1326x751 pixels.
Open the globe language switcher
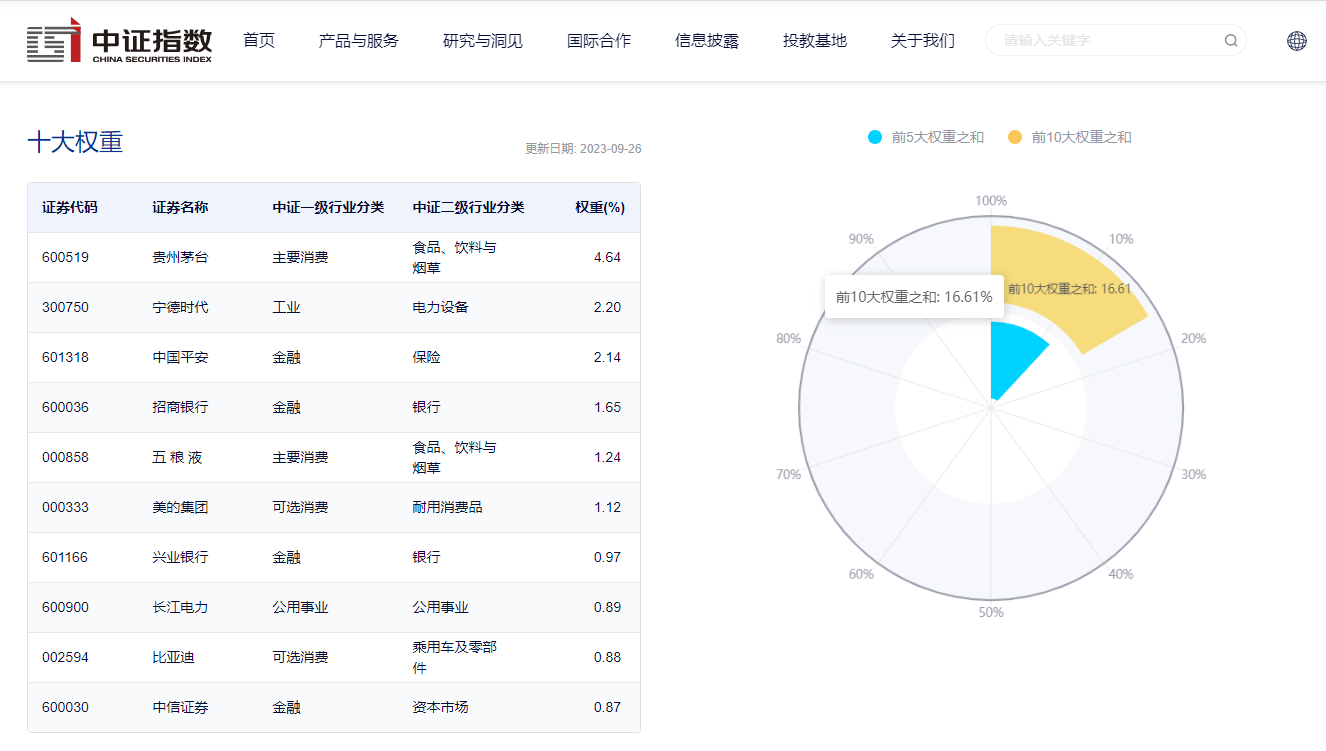[x=1296, y=41]
